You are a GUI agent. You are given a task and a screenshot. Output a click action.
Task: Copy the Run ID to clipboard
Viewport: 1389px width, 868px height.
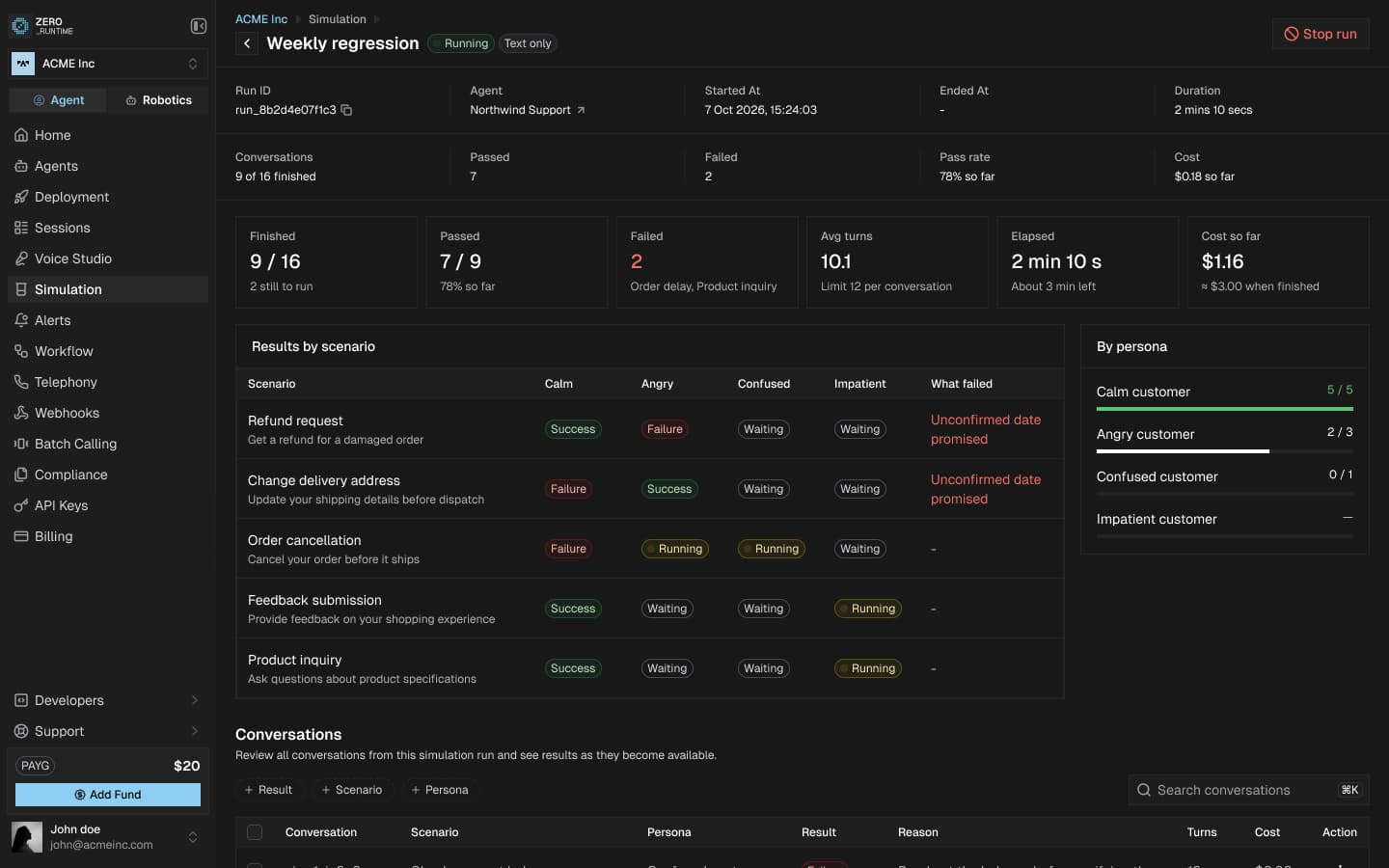(x=346, y=110)
